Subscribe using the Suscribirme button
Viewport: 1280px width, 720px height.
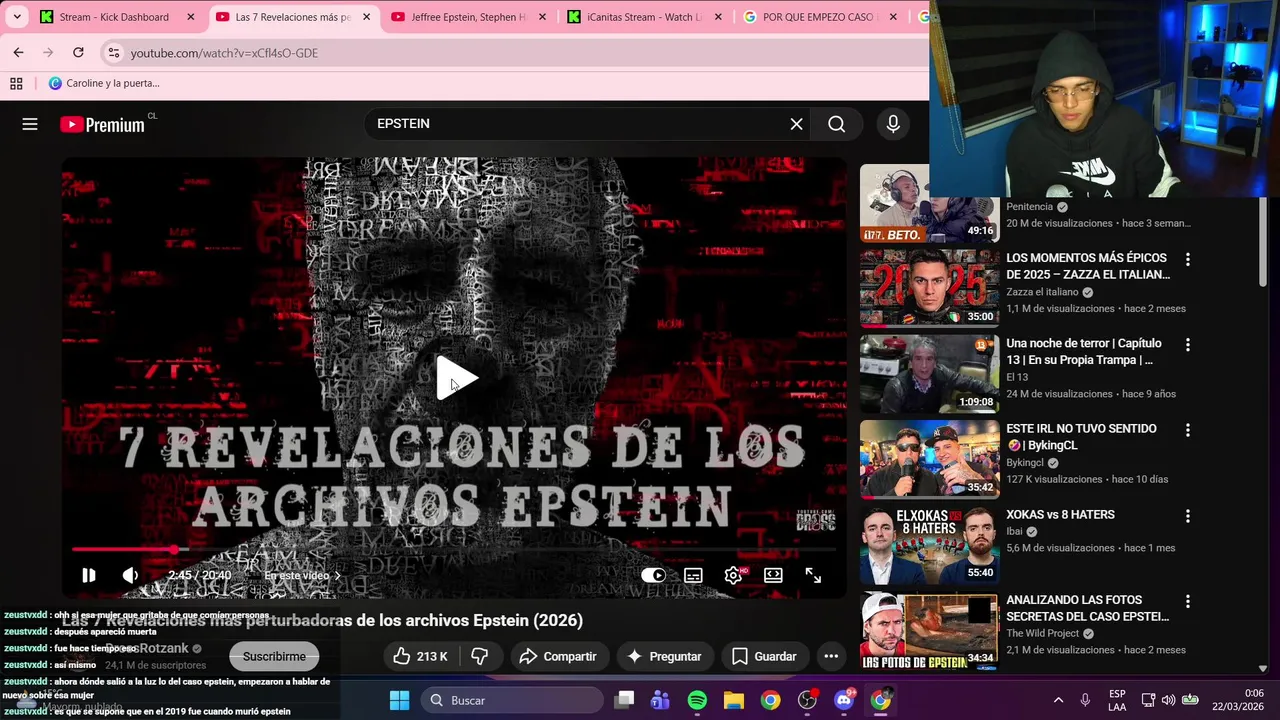274,657
